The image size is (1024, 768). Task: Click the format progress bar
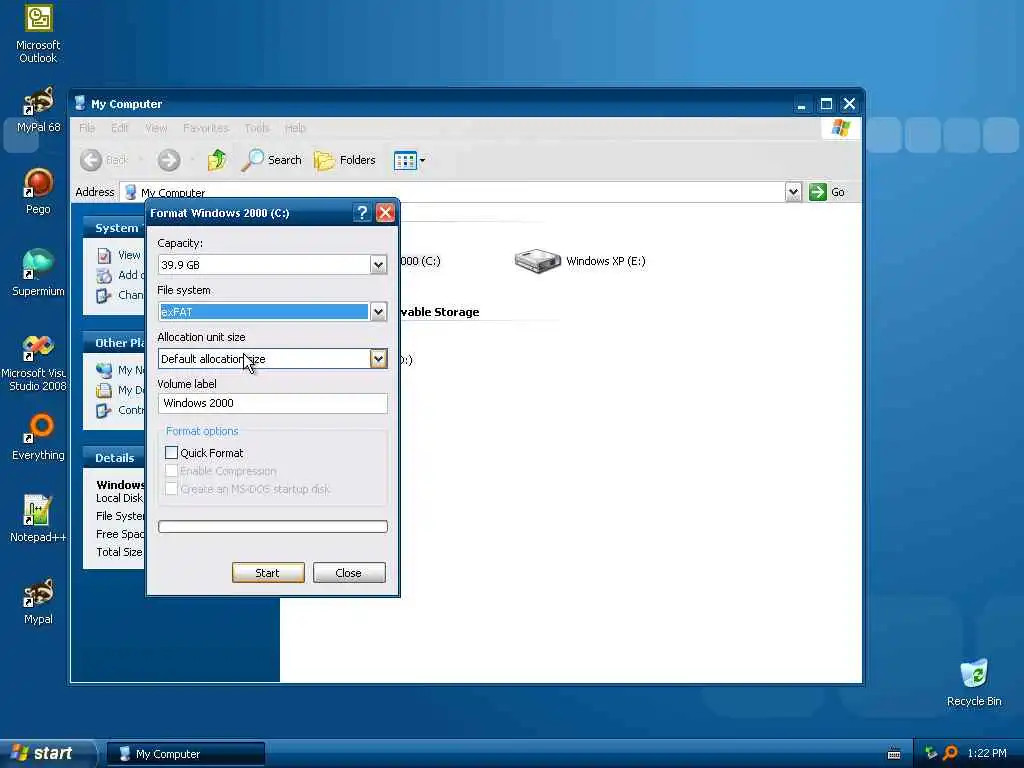tap(272, 526)
